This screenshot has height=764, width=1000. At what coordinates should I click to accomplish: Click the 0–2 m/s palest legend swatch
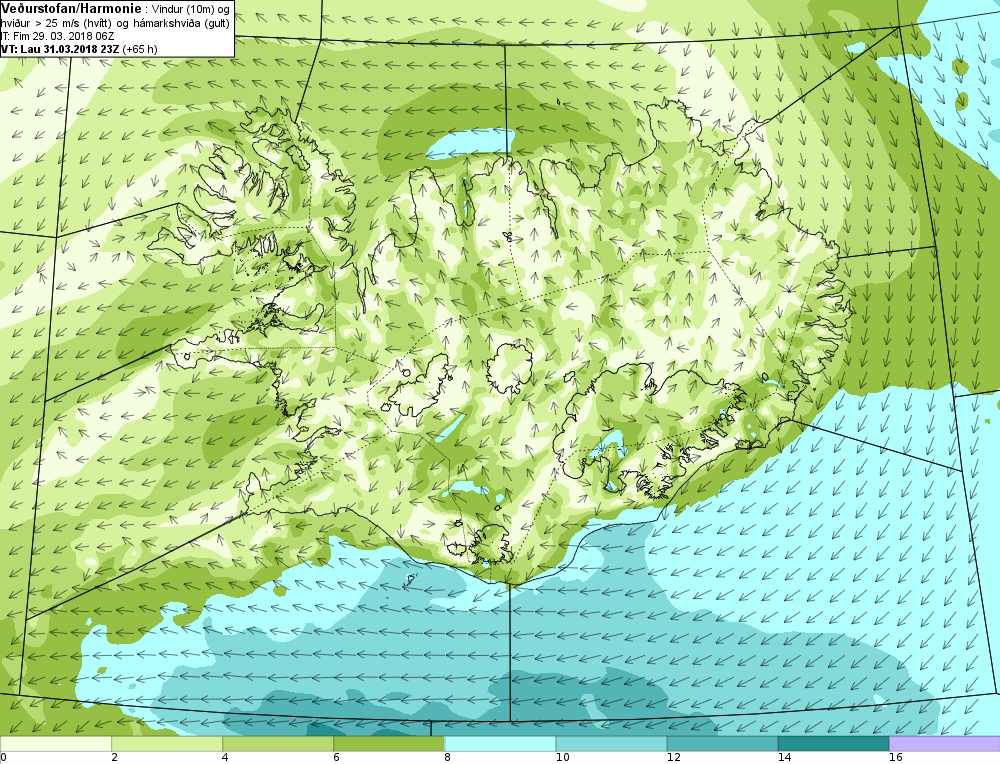click(55, 744)
